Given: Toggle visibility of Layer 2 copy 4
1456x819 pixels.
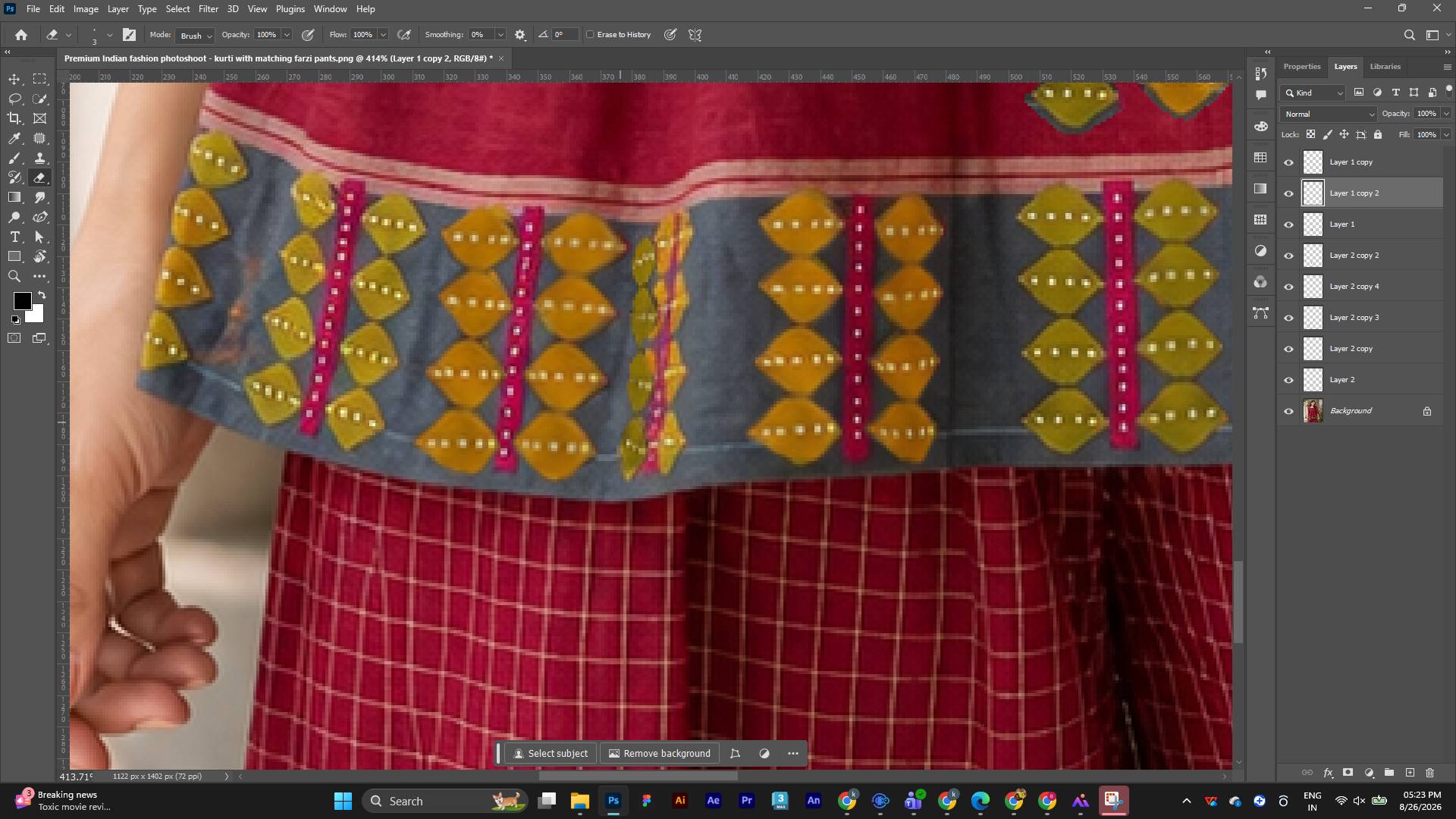Looking at the screenshot, I should [1288, 287].
